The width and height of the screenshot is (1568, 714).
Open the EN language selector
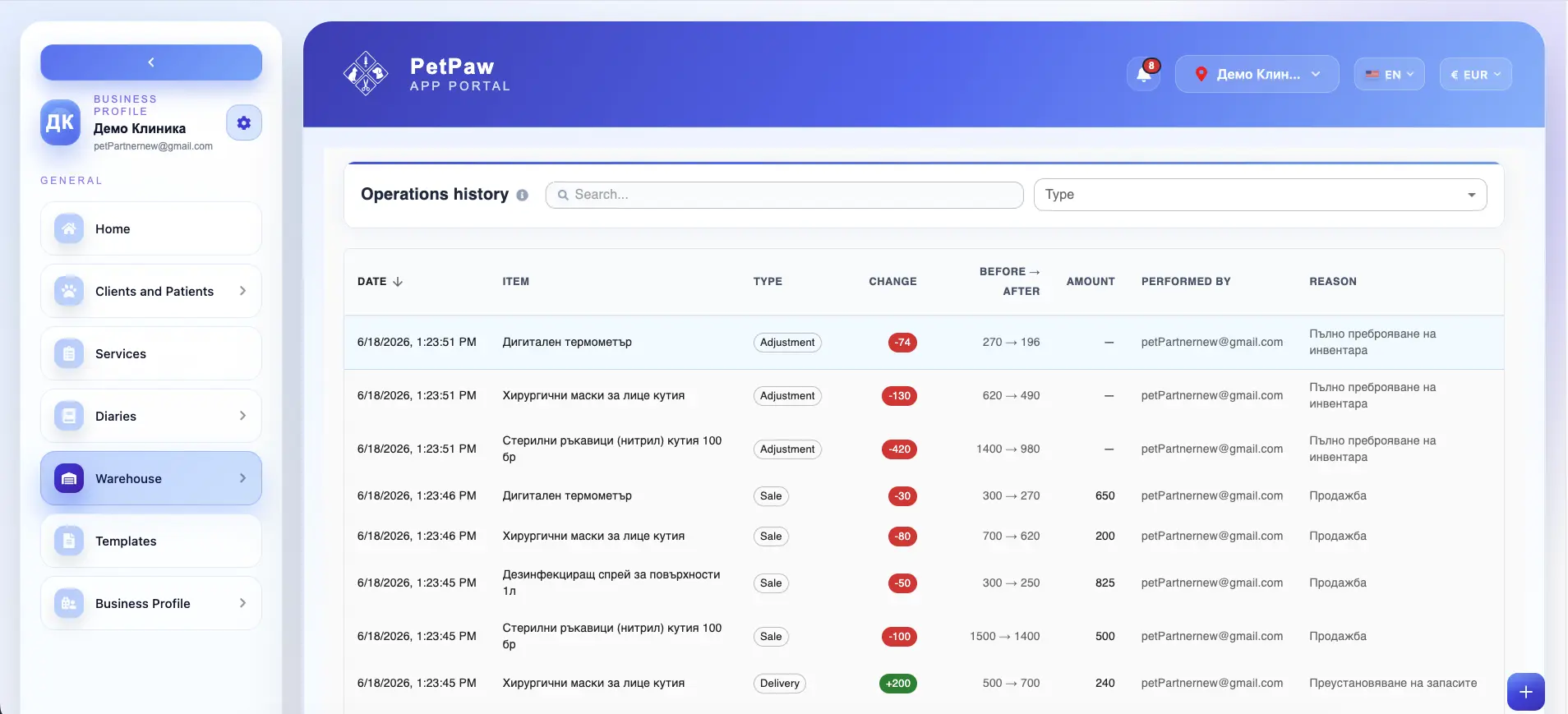click(x=1389, y=74)
